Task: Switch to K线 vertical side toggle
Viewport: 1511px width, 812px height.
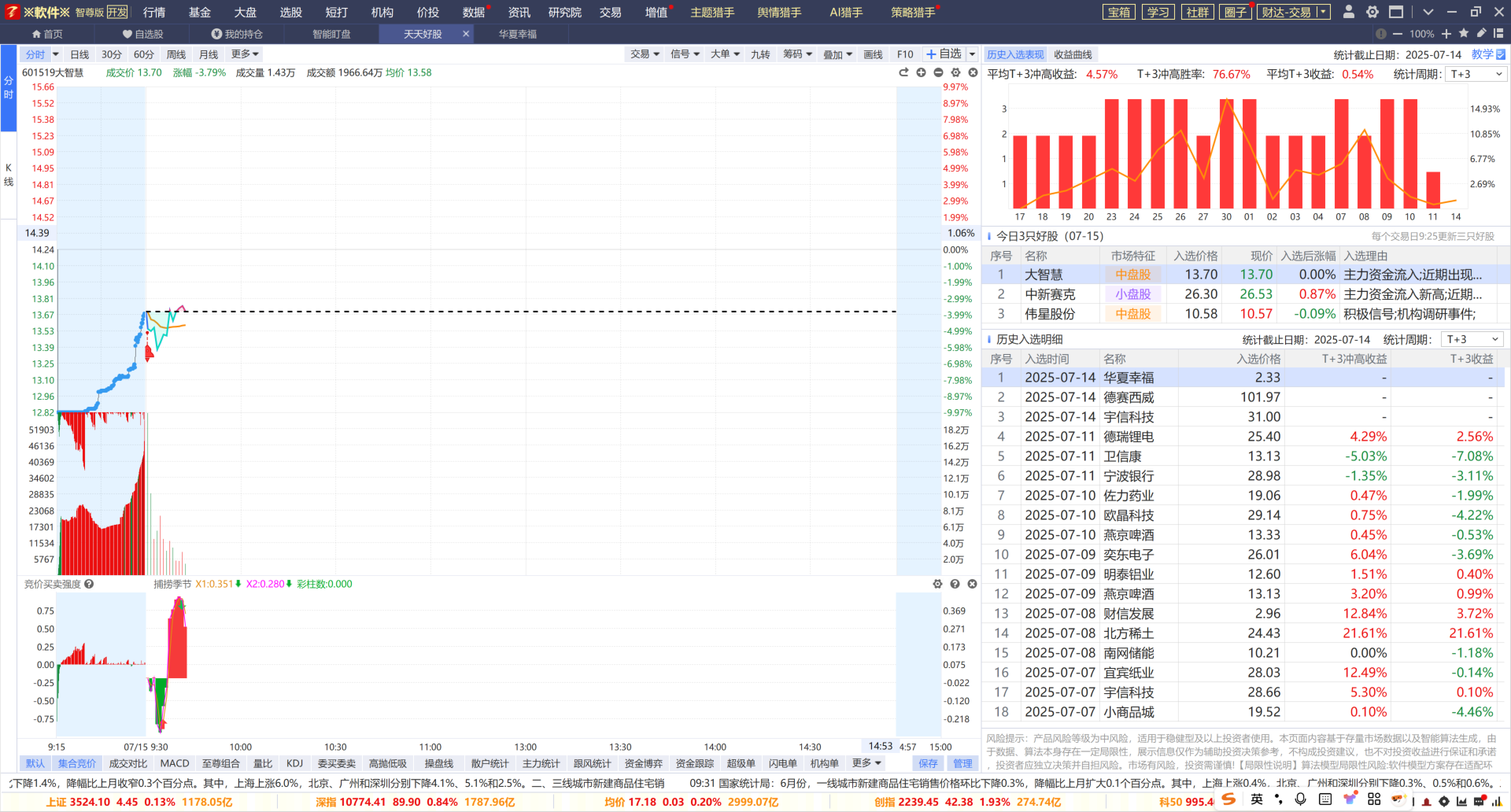Action: click(9, 175)
